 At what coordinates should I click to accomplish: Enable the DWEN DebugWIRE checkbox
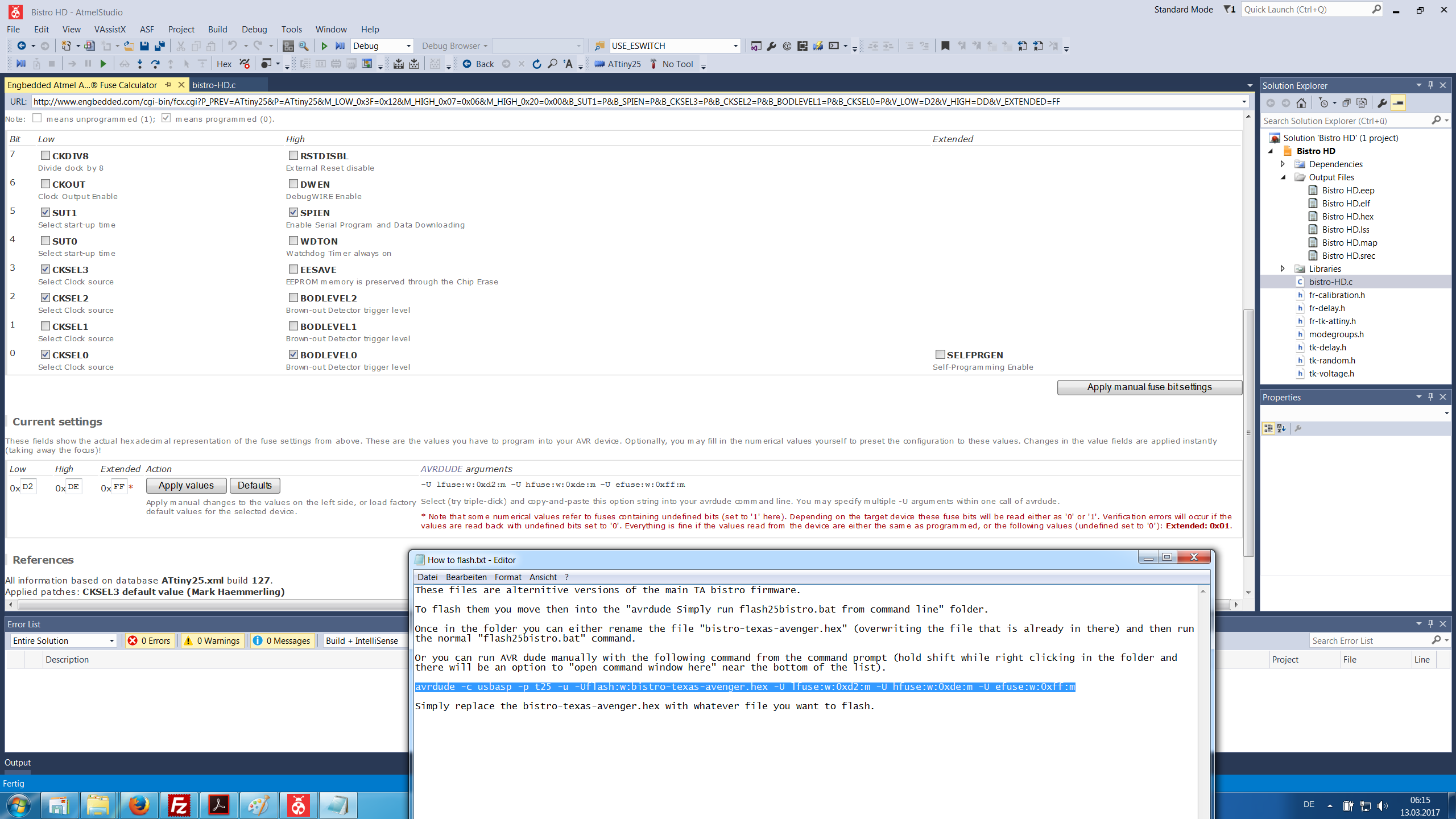click(293, 184)
